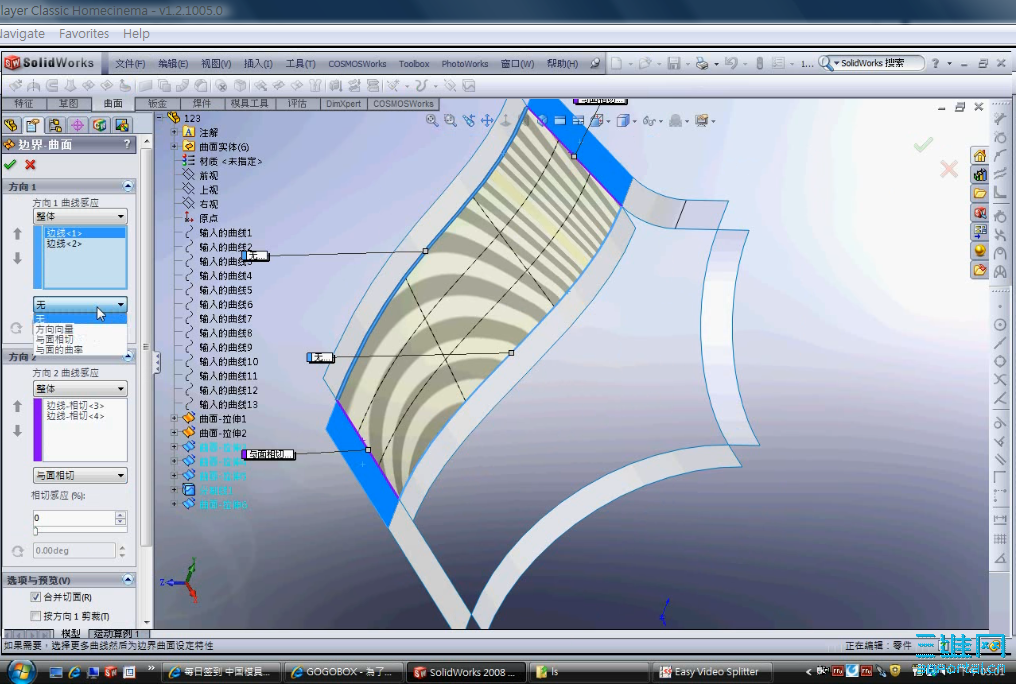1016x684 pixels.
Task: Open Favorites menu in player window
Action: (x=84, y=34)
